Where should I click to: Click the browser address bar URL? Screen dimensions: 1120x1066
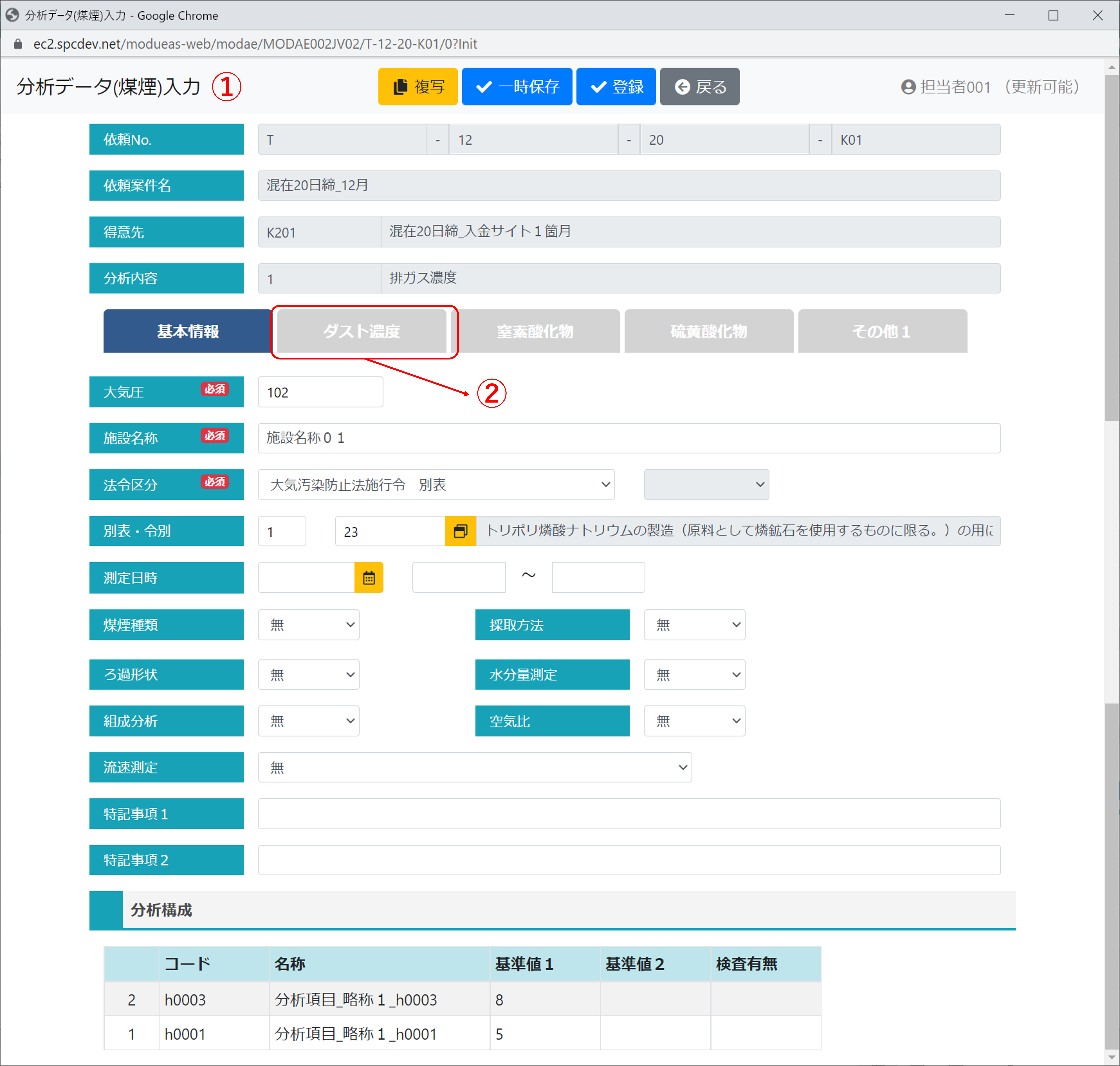point(255,44)
